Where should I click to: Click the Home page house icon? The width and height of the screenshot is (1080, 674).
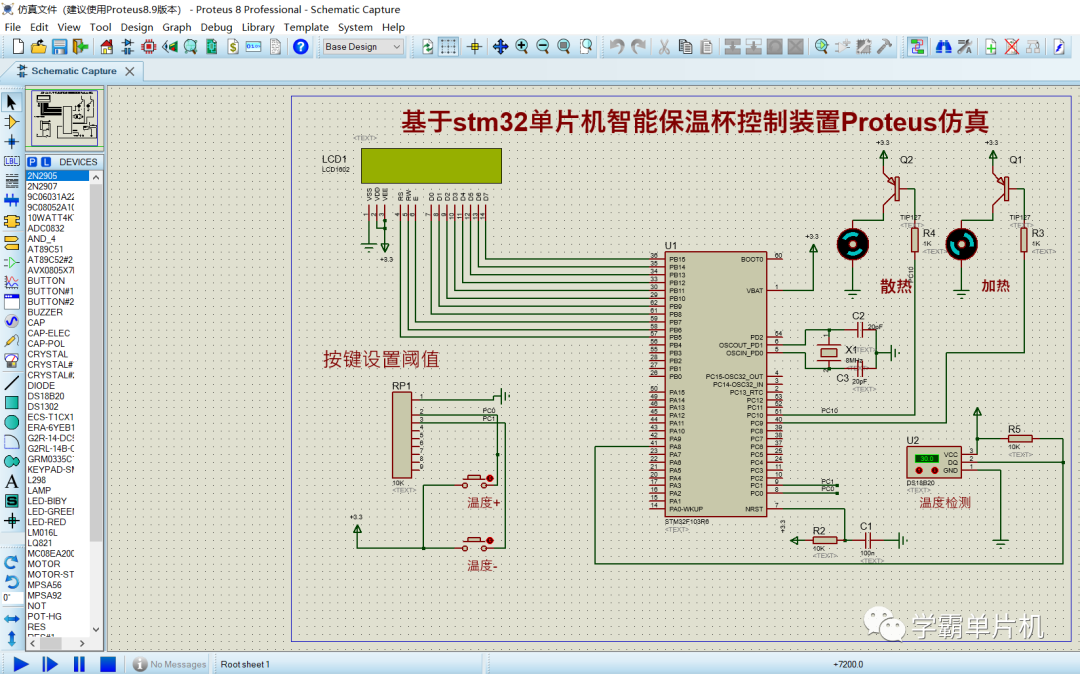[106, 47]
